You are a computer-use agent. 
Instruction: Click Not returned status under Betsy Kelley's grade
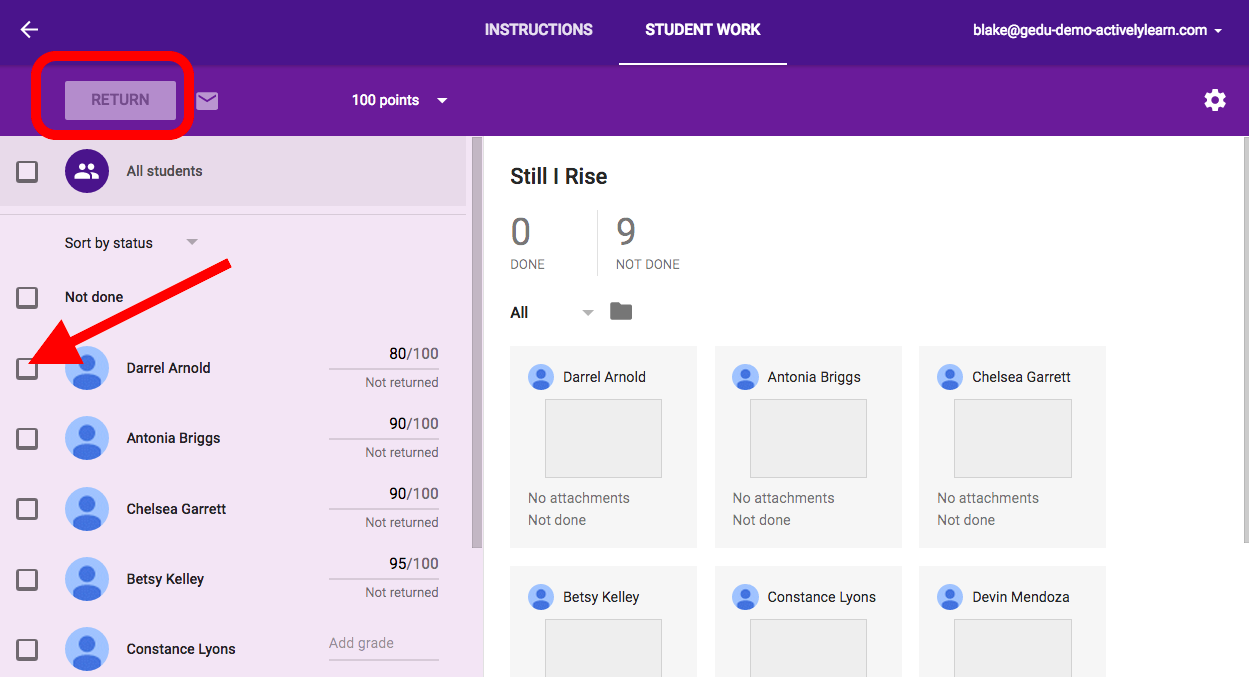tap(402, 592)
